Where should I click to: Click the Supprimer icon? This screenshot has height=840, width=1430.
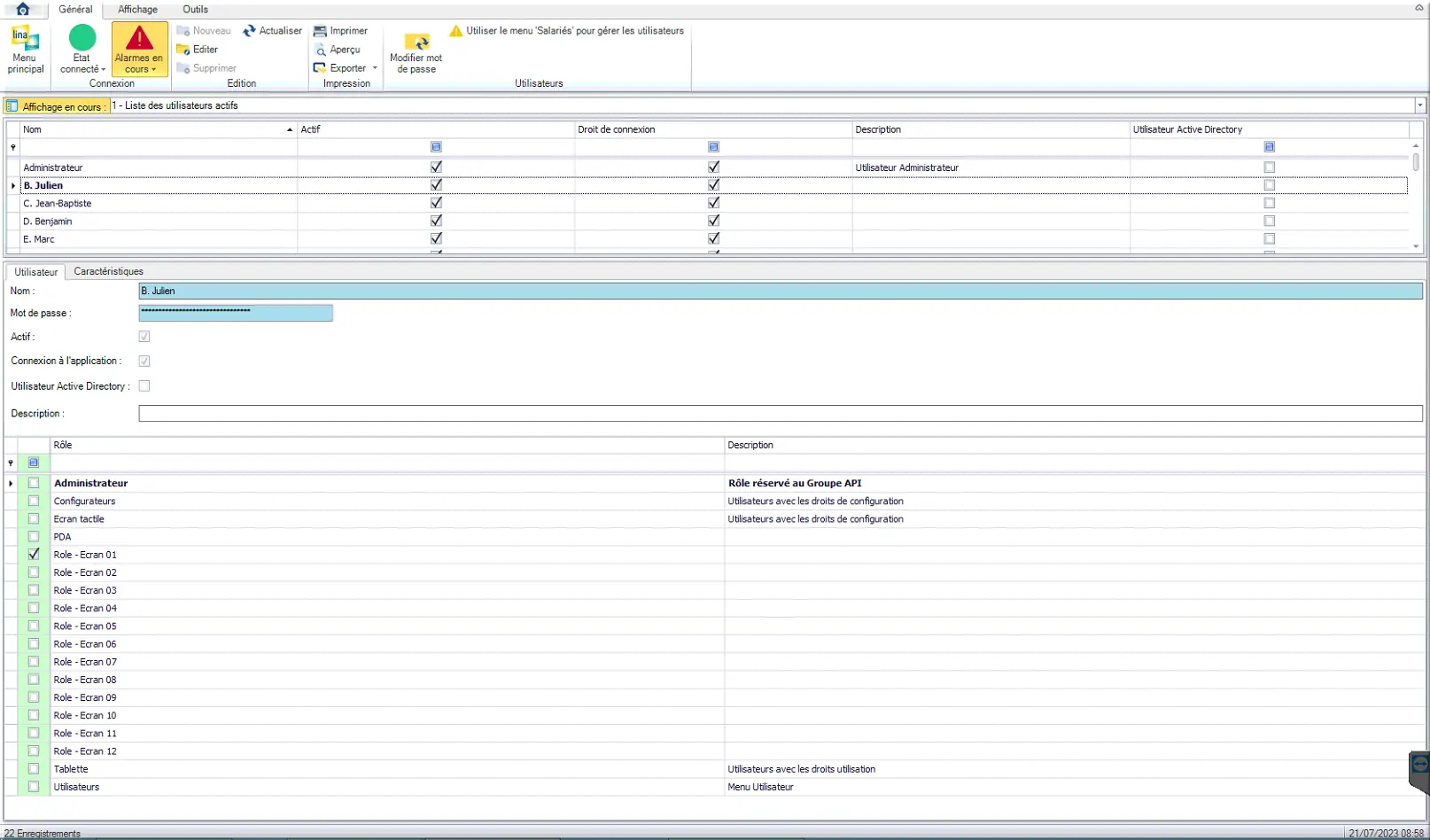[183, 68]
